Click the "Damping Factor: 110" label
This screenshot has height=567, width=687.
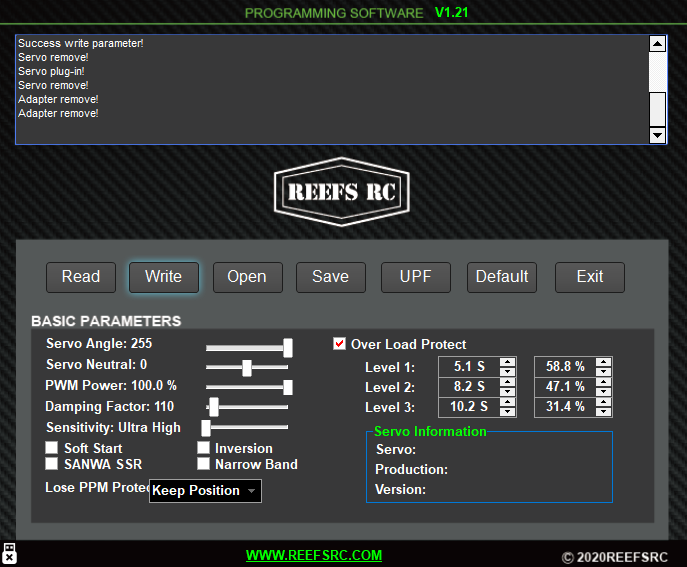tap(110, 407)
